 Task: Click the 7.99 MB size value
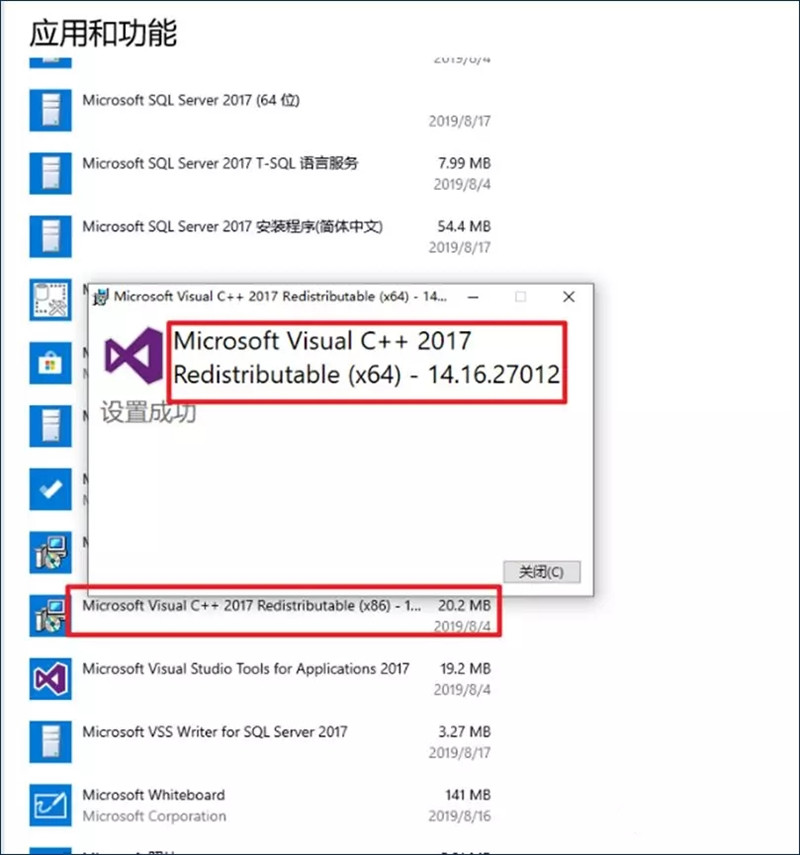464,163
